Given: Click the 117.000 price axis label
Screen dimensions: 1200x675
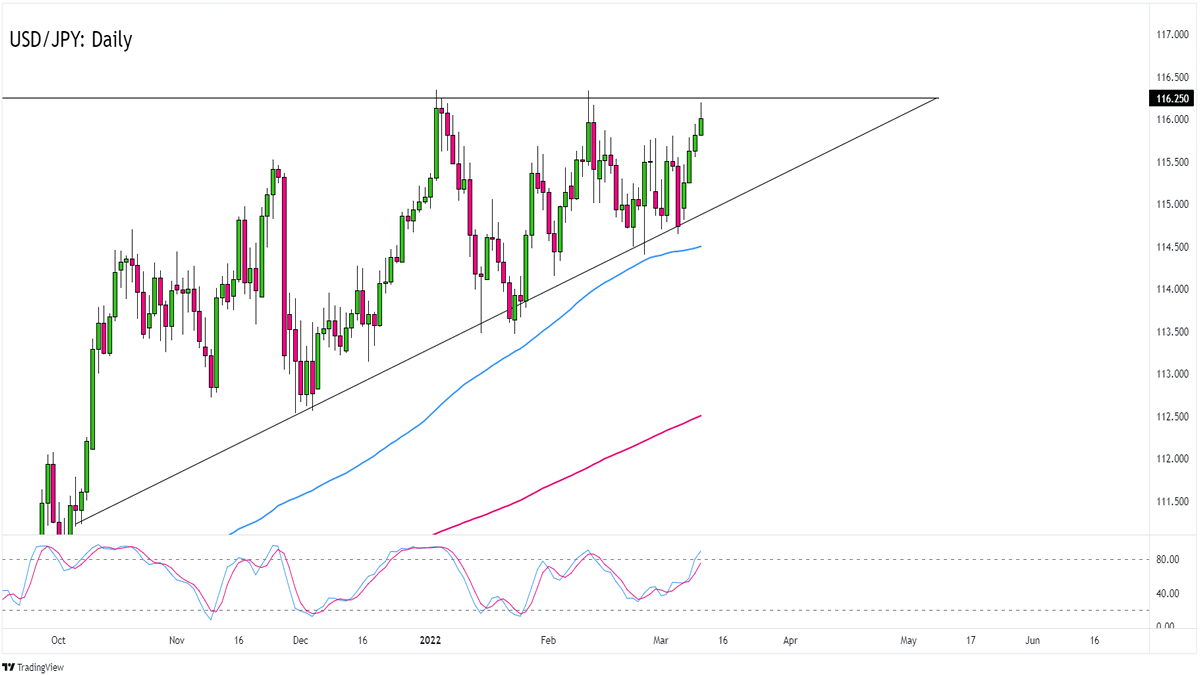Looking at the screenshot, I should pos(1171,35).
